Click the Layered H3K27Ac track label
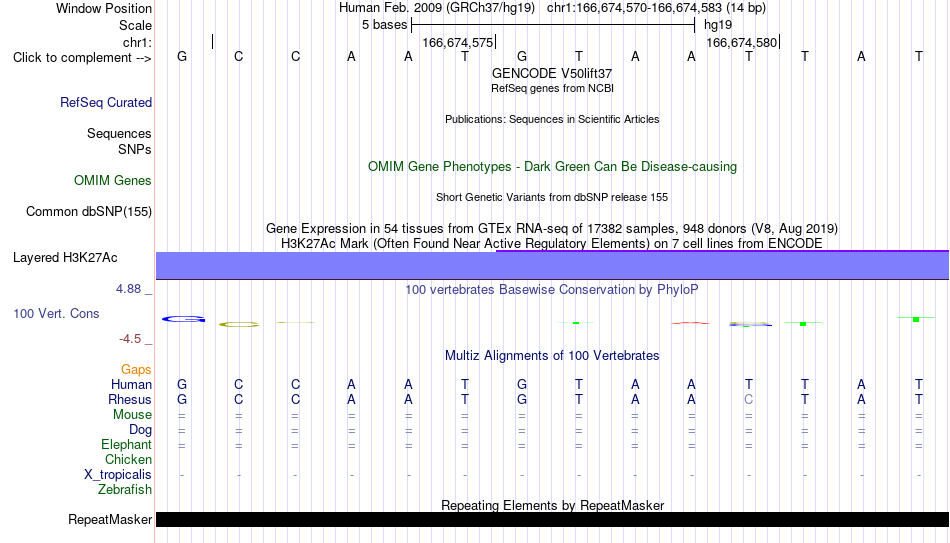 (x=65, y=258)
